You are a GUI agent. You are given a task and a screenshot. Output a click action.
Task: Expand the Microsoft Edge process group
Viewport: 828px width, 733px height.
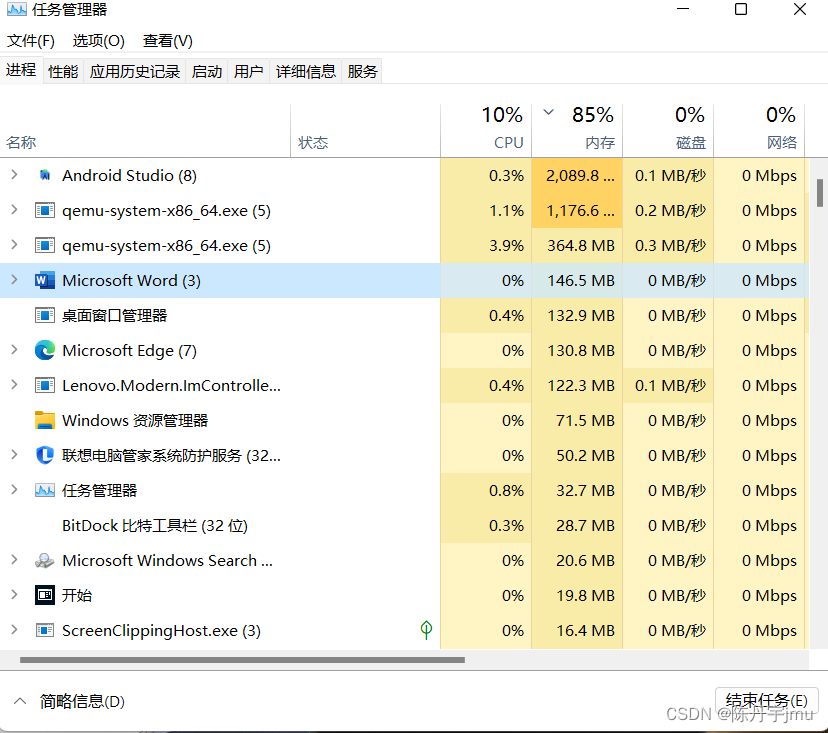[x=14, y=350]
